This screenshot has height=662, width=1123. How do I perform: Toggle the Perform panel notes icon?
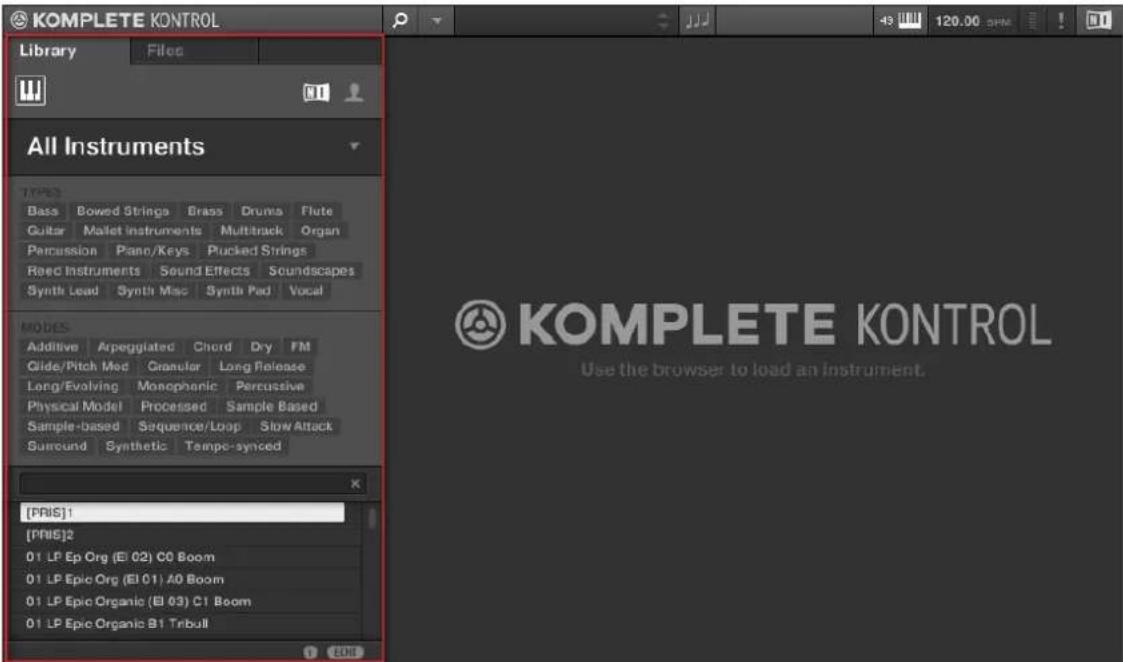[x=697, y=20]
